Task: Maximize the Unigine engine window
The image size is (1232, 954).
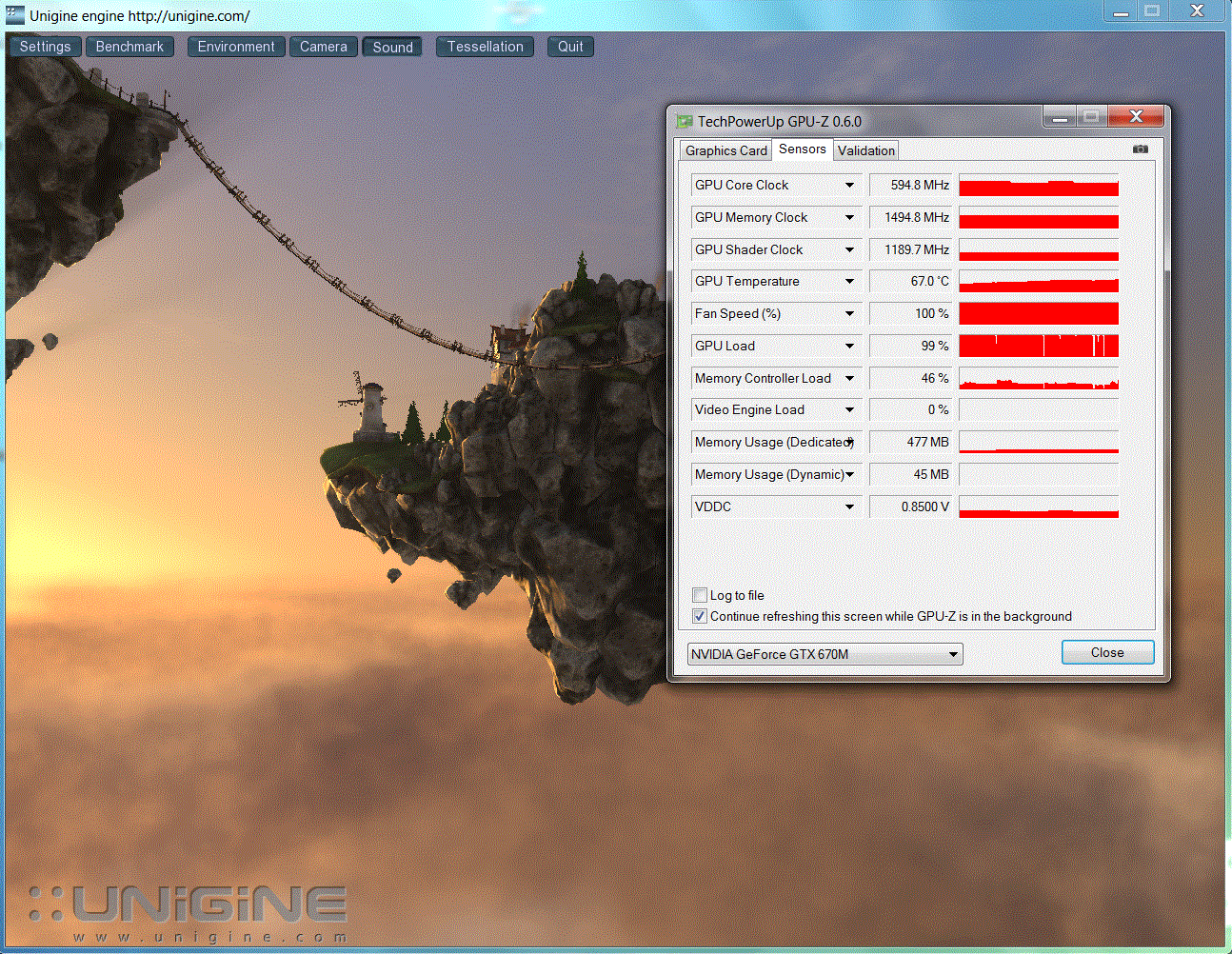Action: 1152,10
